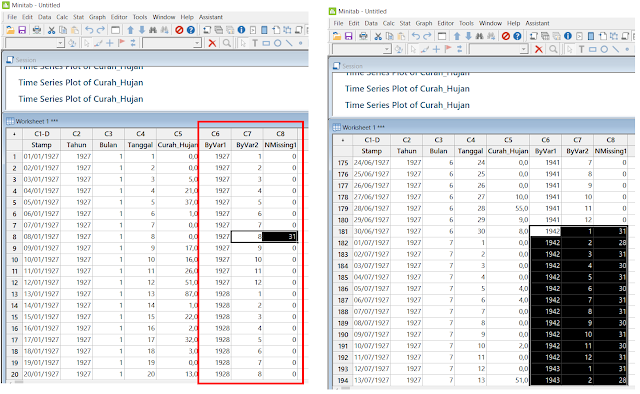Select C6 column header in left worksheet

(215, 134)
